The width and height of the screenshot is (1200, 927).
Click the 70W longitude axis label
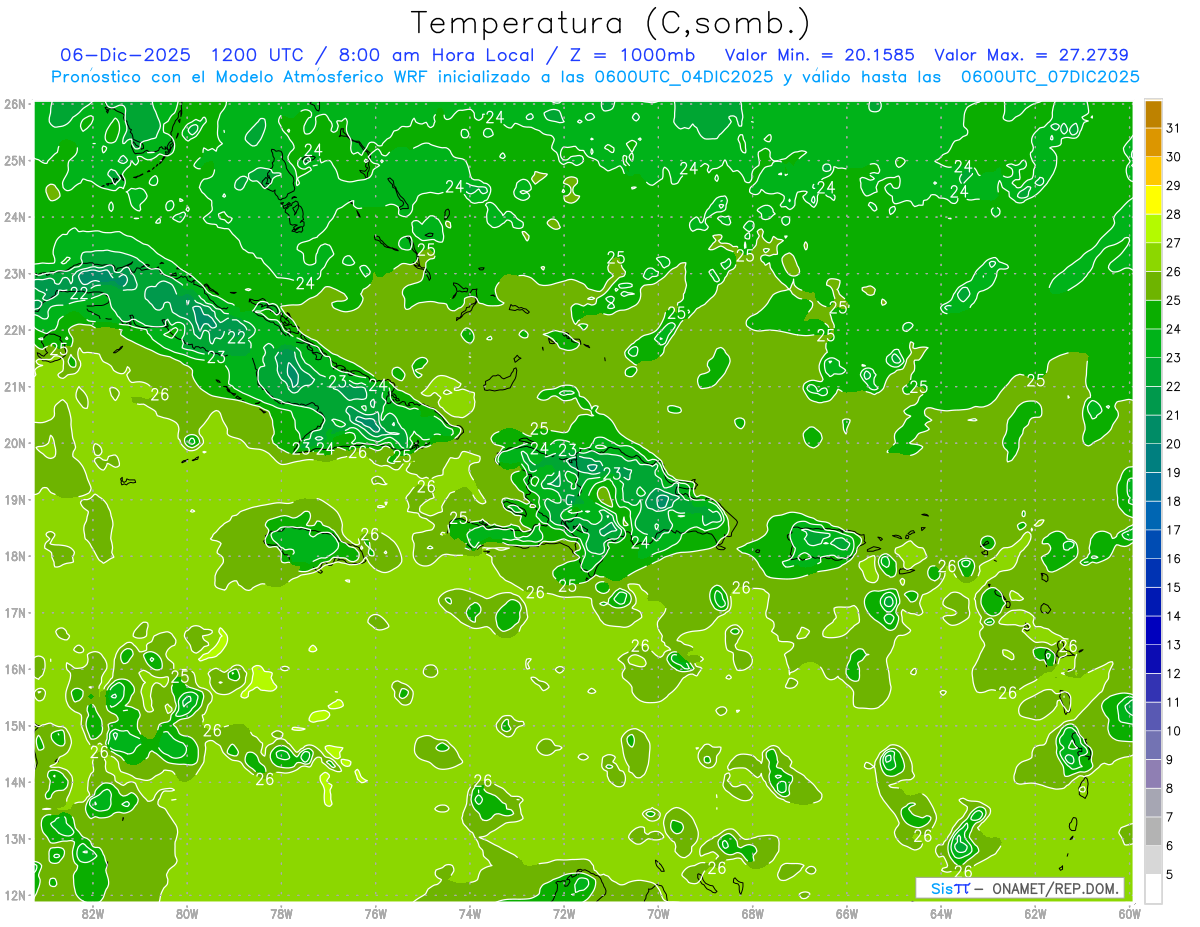coord(658,913)
